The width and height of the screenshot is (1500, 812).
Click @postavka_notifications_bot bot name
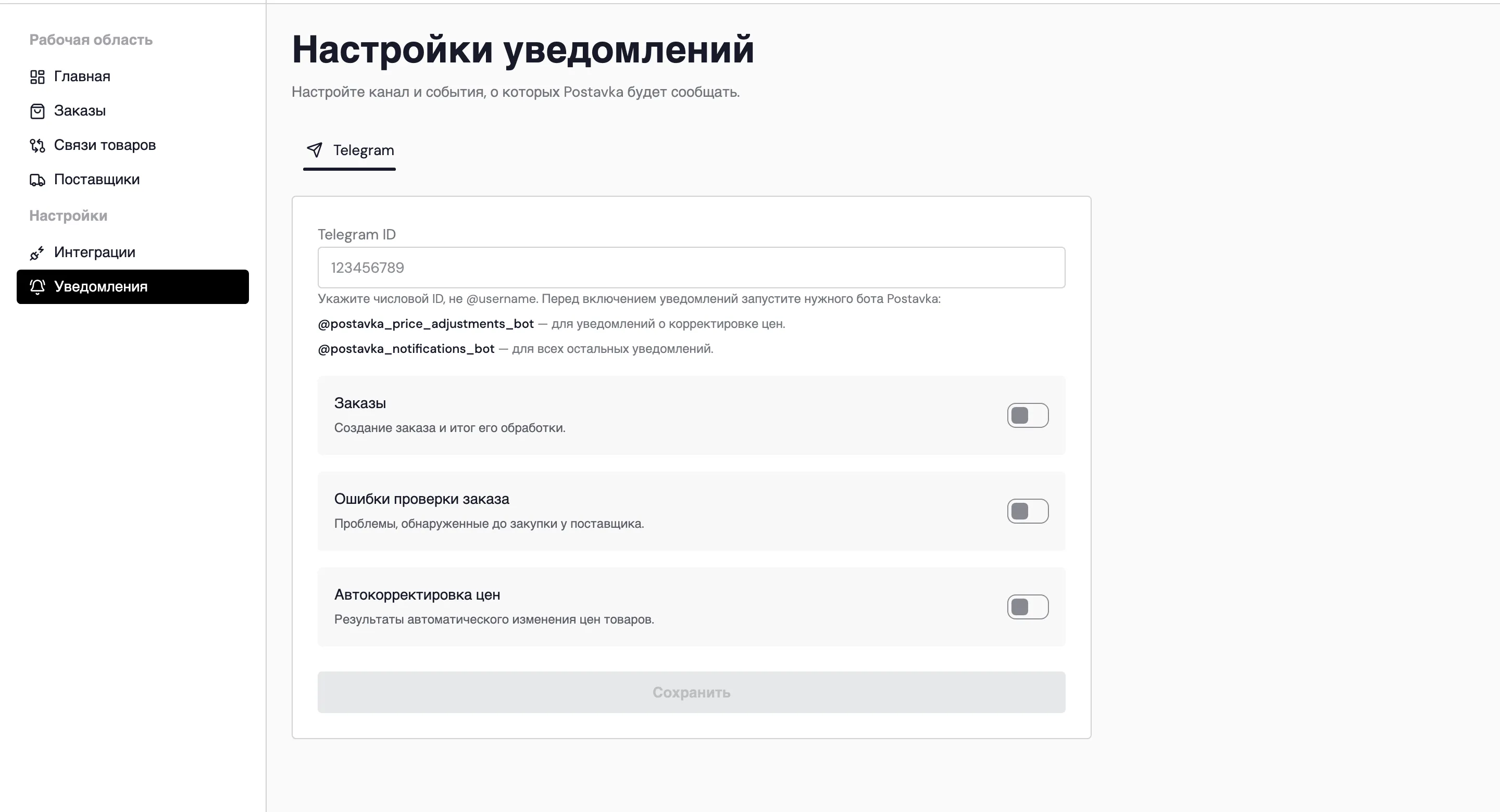406,349
